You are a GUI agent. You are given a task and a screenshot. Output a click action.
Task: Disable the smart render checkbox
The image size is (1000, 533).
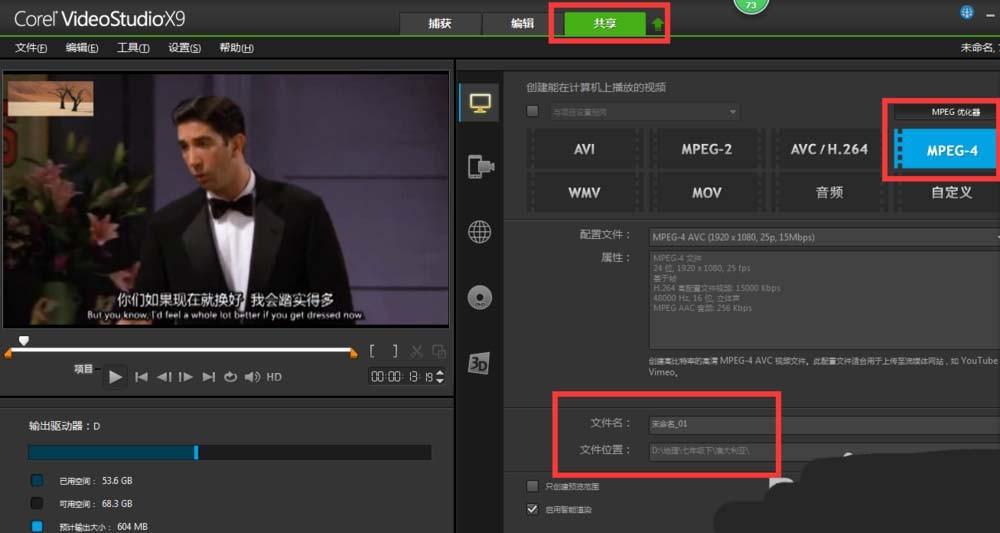point(532,509)
